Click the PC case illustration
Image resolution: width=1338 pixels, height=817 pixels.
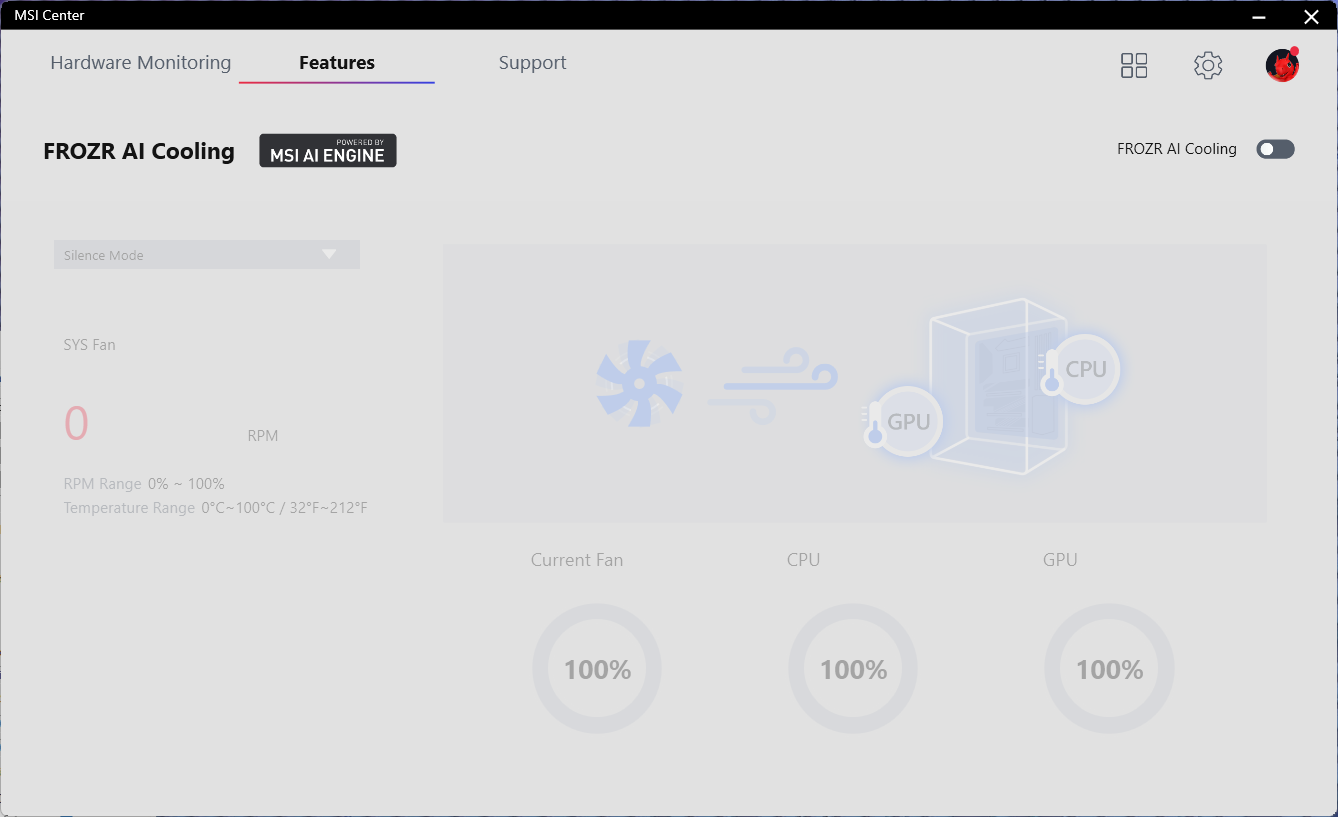(x=998, y=386)
